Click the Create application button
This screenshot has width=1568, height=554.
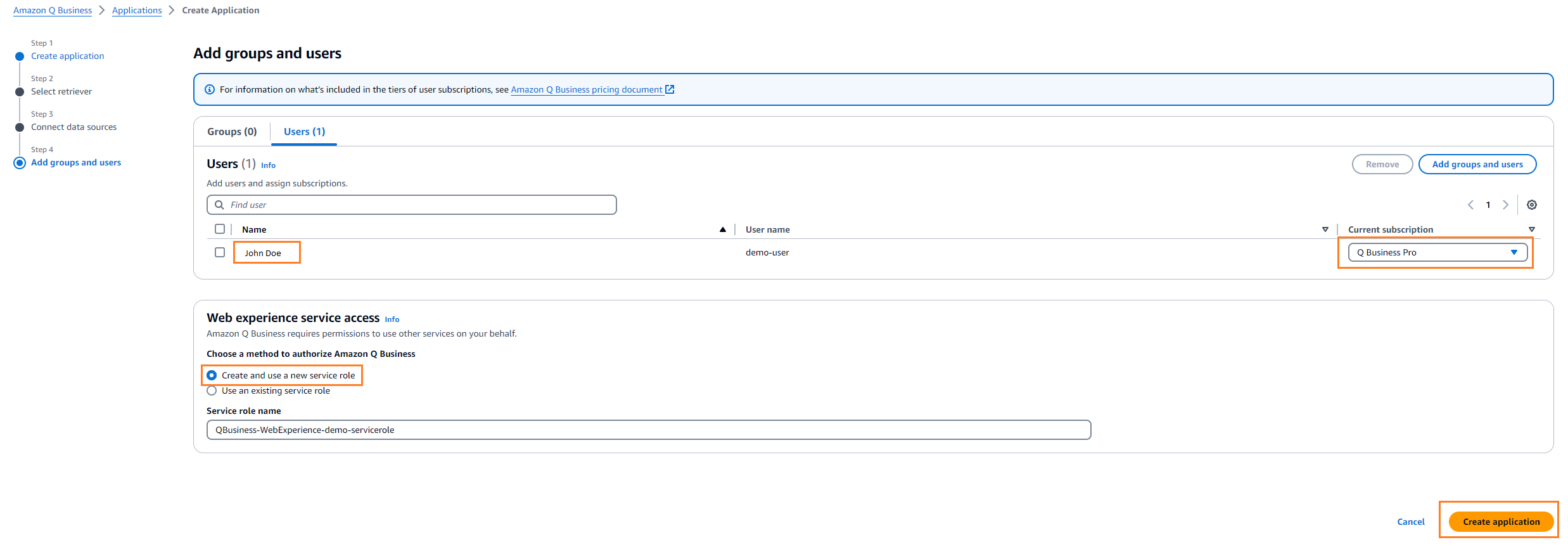[1501, 522]
